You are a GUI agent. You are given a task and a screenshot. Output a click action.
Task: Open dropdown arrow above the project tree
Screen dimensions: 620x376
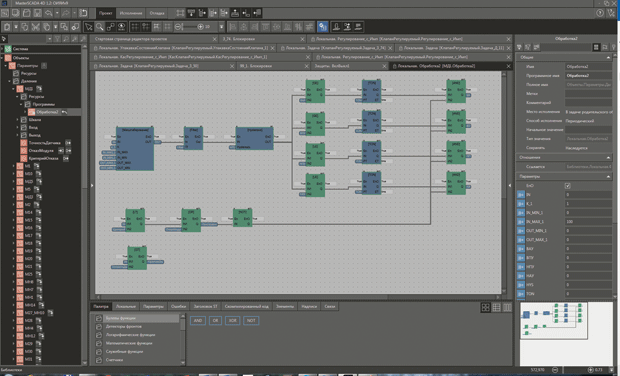click(x=49, y=39)
